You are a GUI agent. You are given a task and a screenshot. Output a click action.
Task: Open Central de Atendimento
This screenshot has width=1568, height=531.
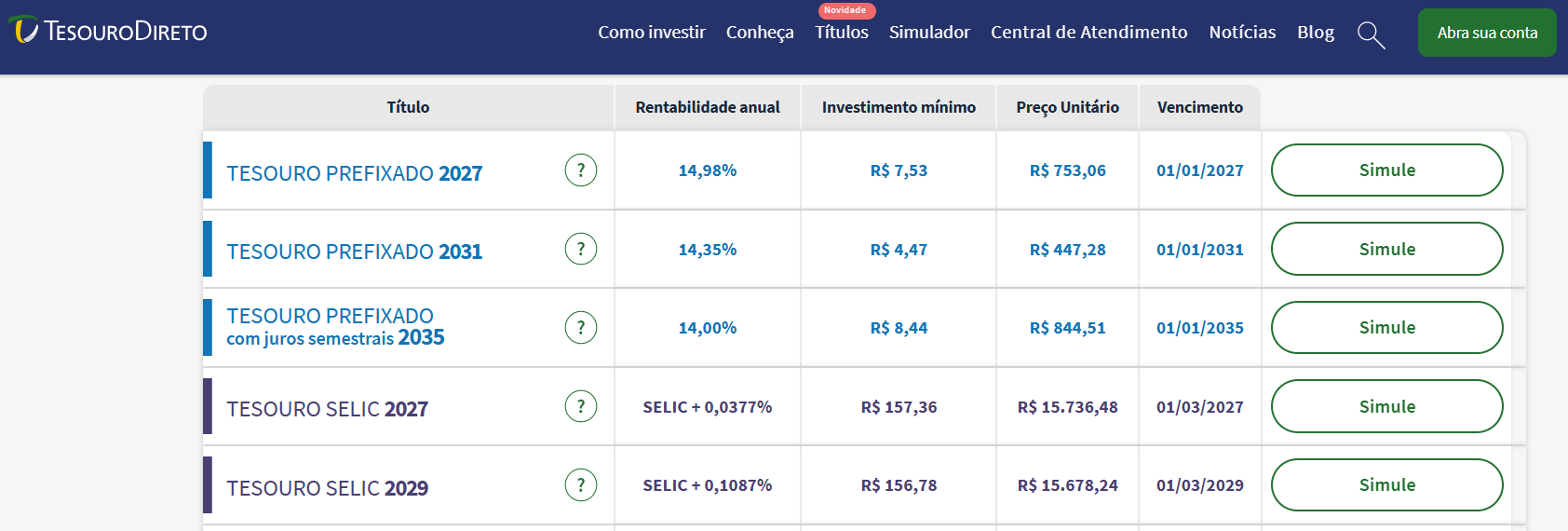point(1088,33)
